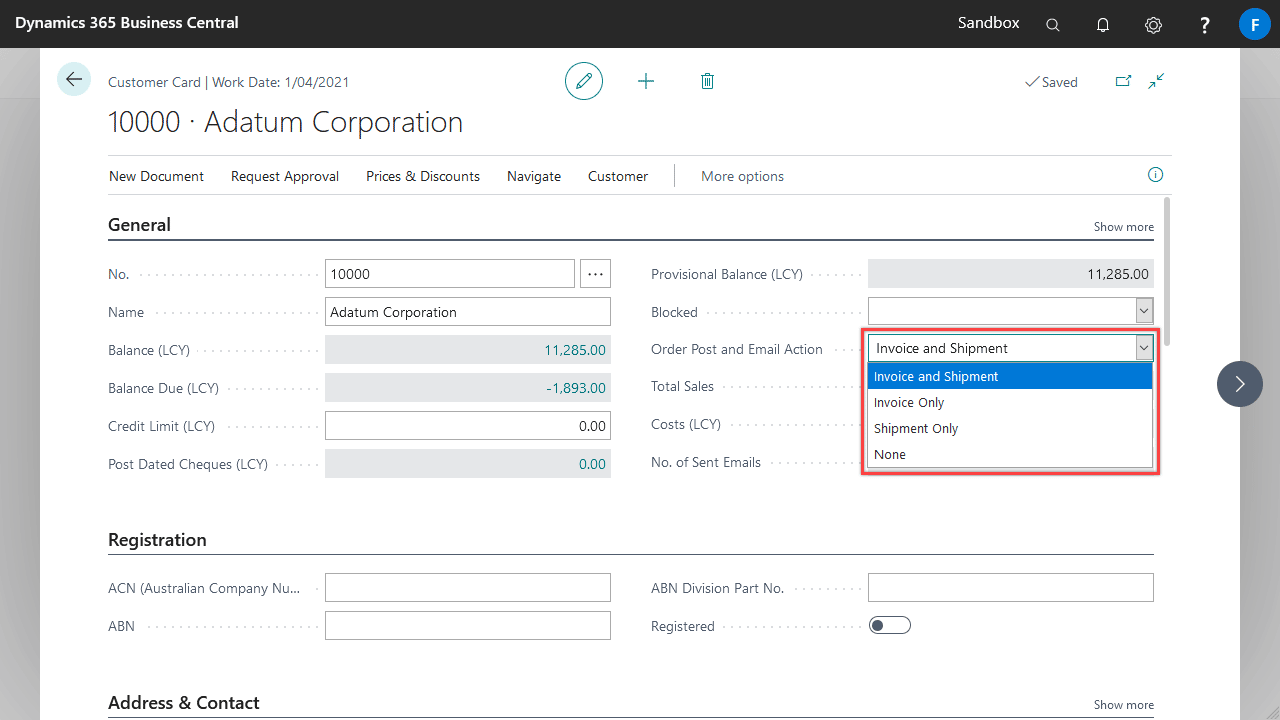Viewport: 1280px width, 720px height.
Task: Click the No. input field
Action: pos(450,273)
